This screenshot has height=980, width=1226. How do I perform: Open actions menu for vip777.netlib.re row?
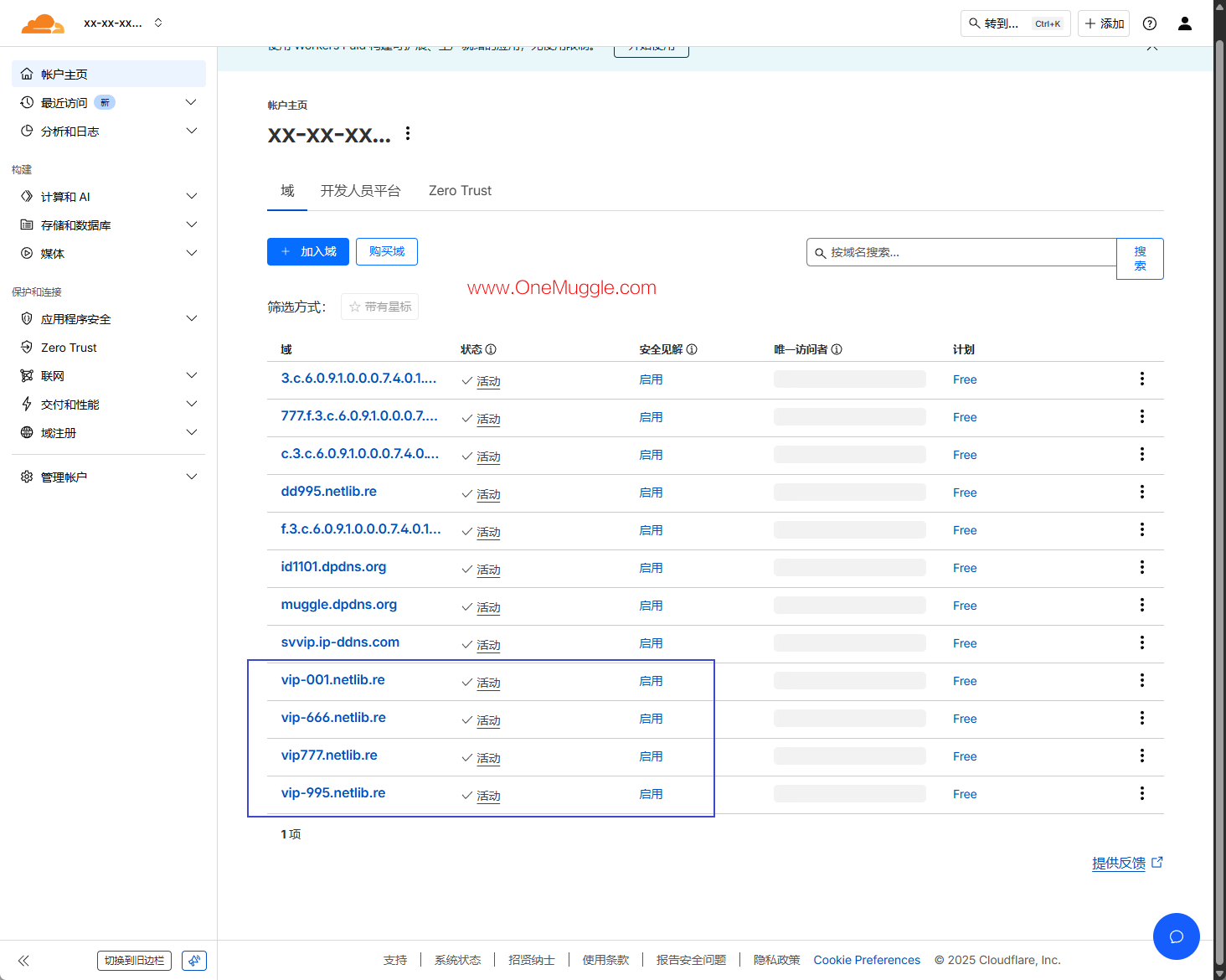pos(1141,756)
